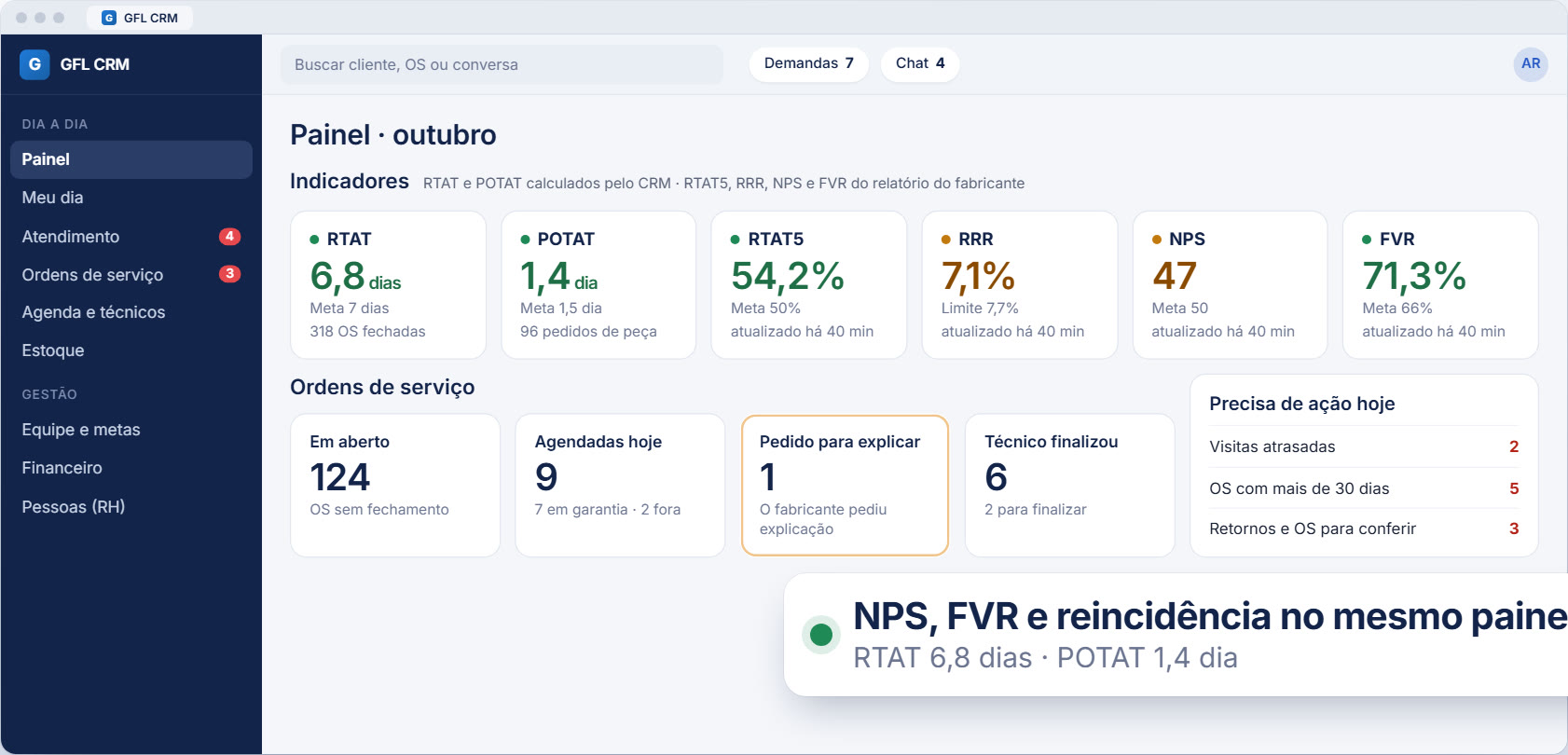Open Retornos e OS para conferir
This screenshot has height=755, width=1568.
pyautogui.click(x=1364, y=528)
